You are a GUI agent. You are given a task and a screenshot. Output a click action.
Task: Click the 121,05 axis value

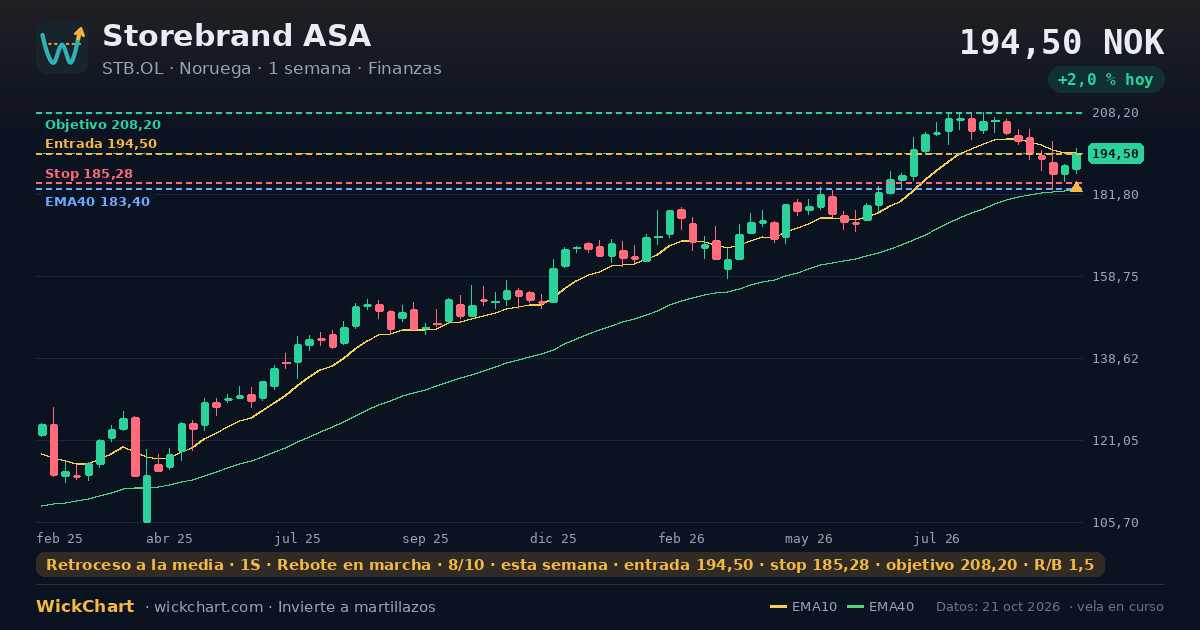tap(1115, 440)
